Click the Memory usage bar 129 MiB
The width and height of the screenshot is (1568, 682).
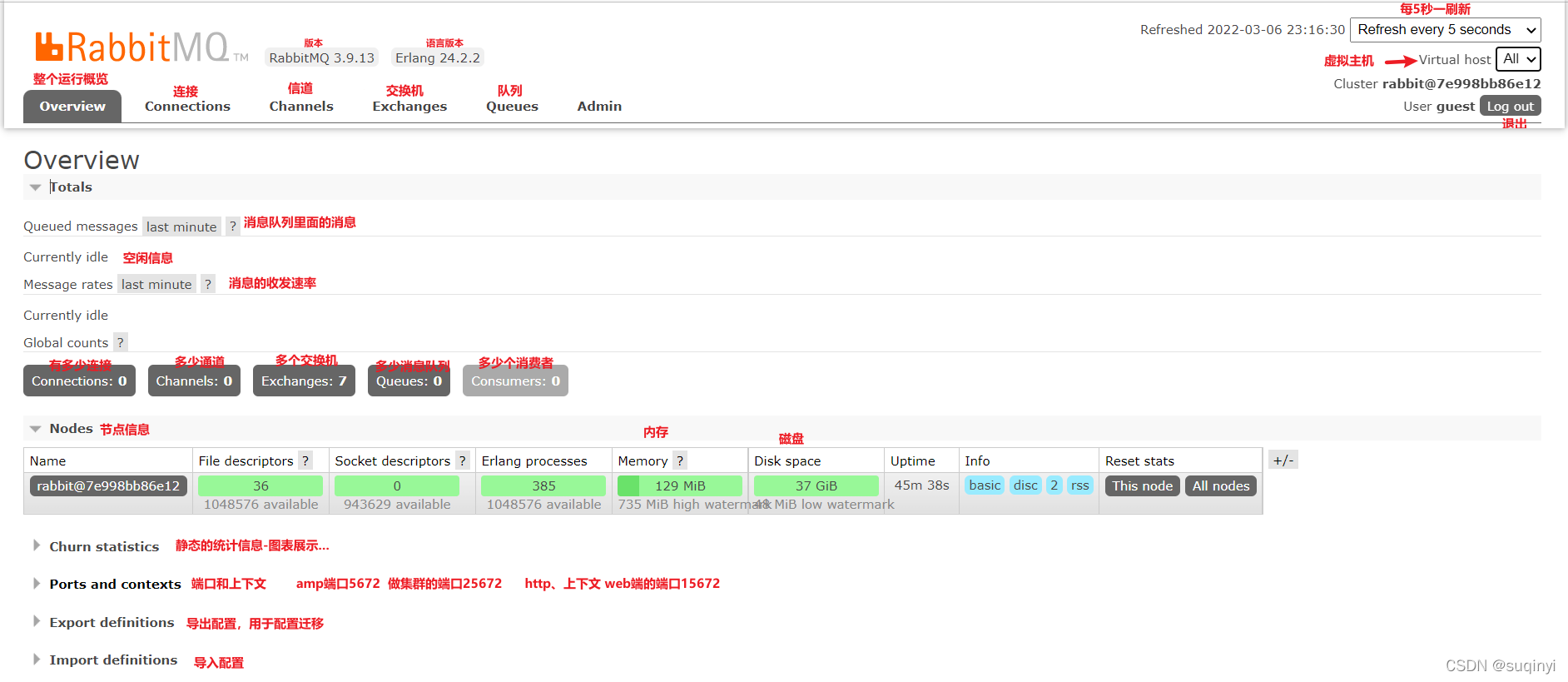click(x=680, y=485)
